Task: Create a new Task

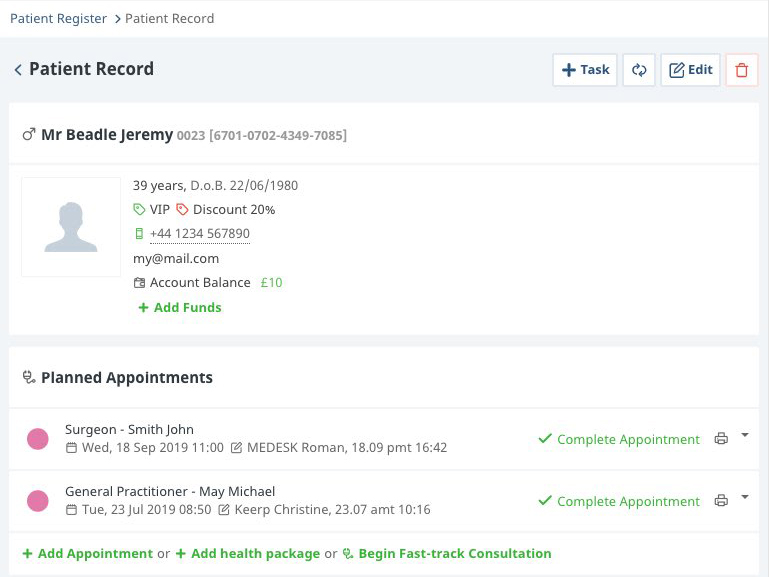Action: click(x=585, y=70)
